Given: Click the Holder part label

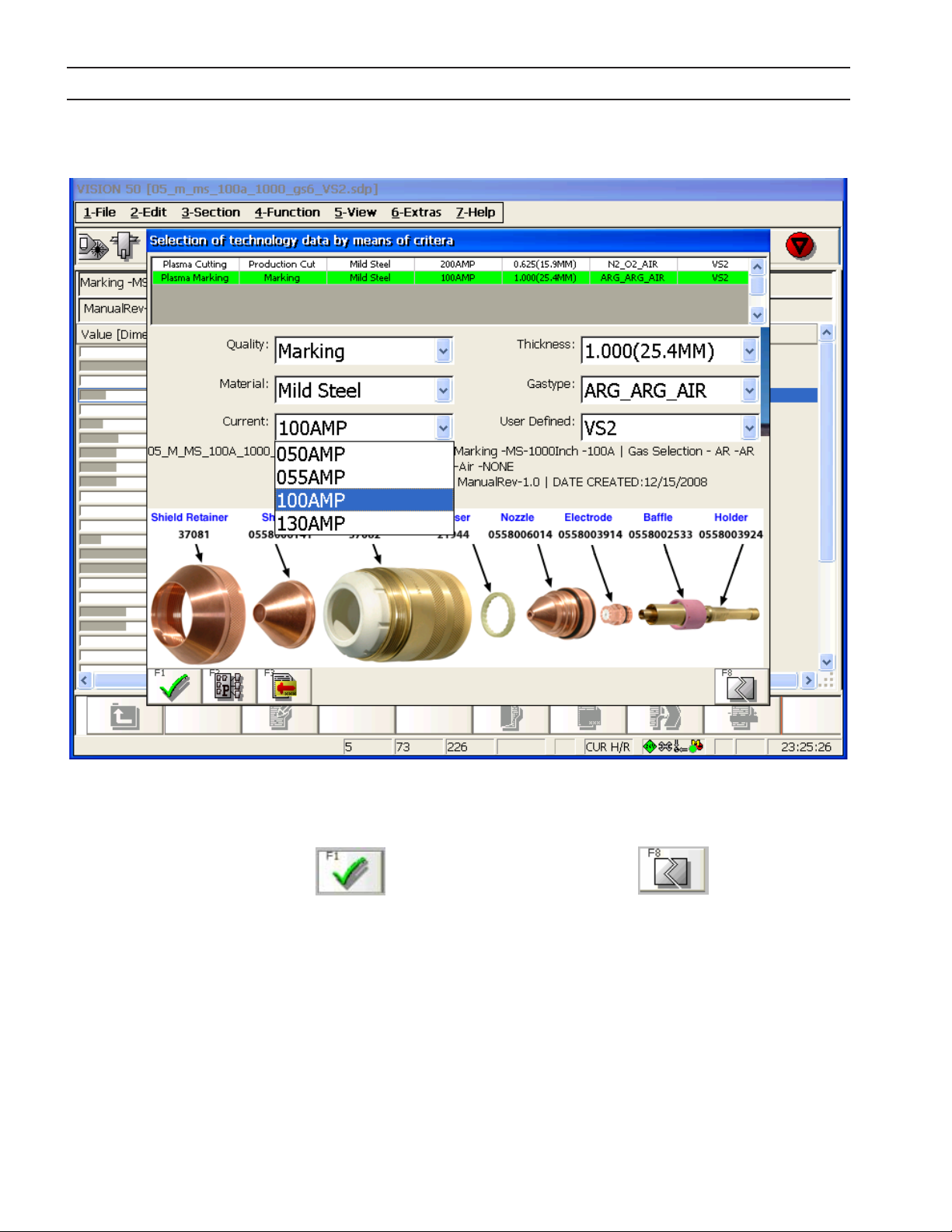Looking at the screenshot, I should (x=731, y=517).
